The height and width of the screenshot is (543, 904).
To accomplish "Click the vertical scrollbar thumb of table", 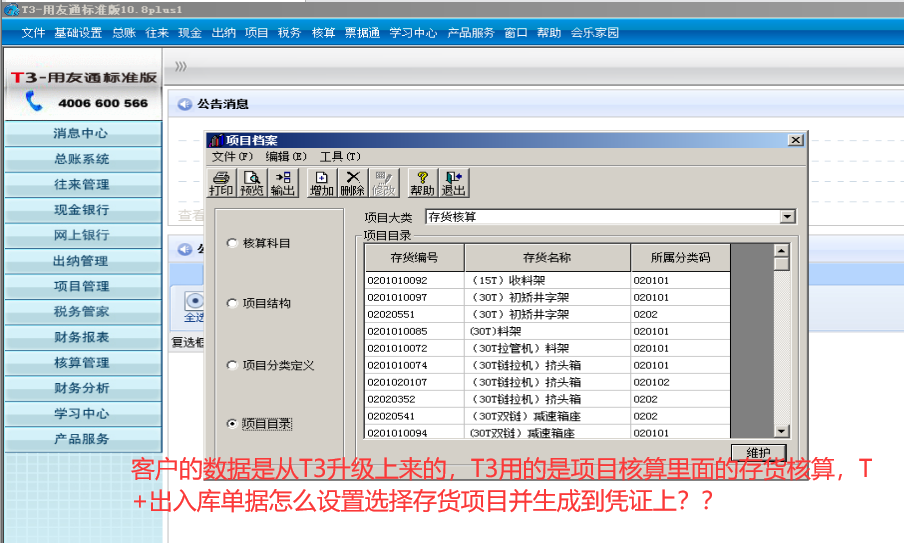I will click(x=781, y=264).
